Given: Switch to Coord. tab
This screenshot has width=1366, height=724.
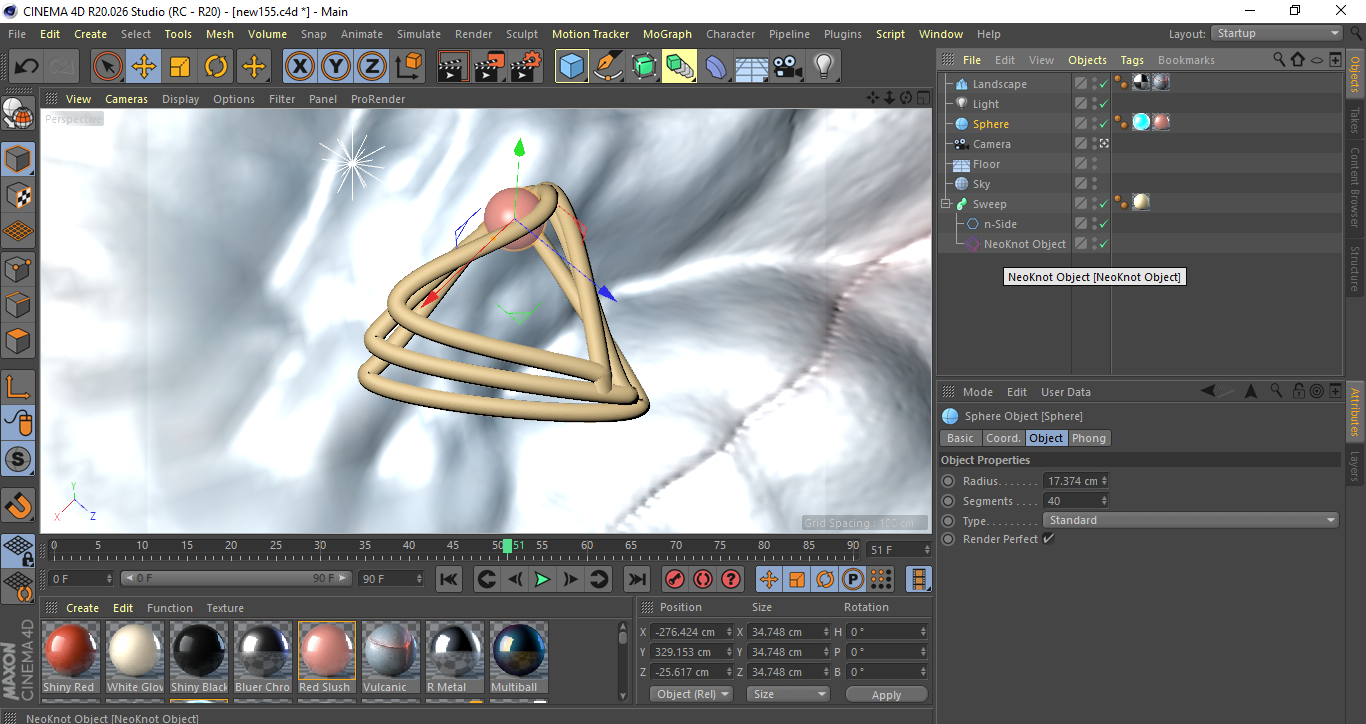Looking at the screenshot, I should (x=1003, y=438).
